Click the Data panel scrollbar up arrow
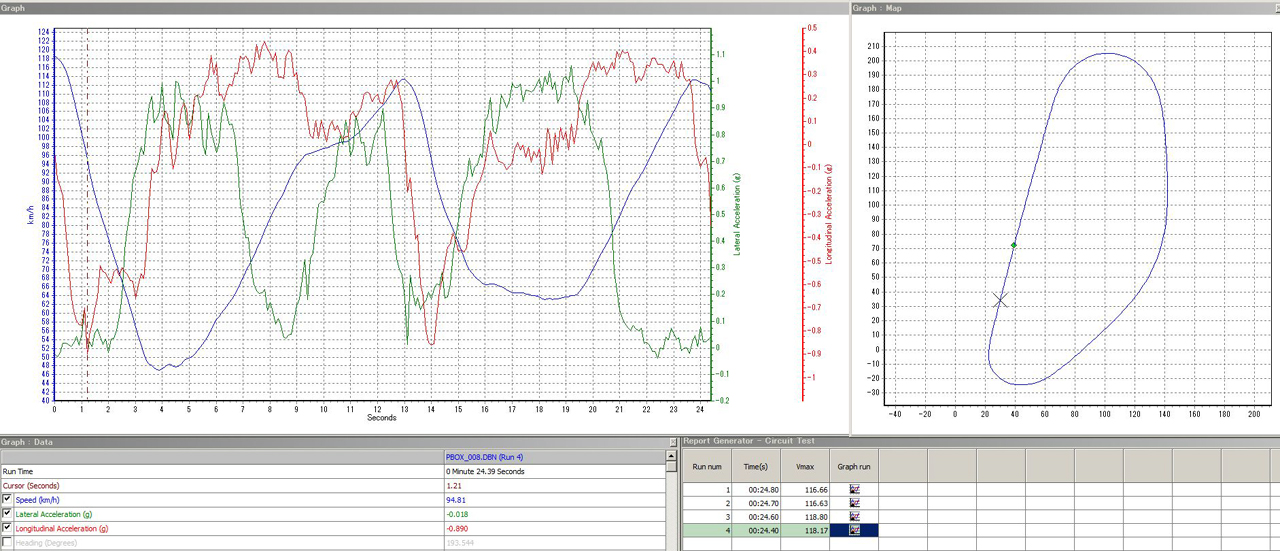1280x551 pixels. click(x=672, y=457)
